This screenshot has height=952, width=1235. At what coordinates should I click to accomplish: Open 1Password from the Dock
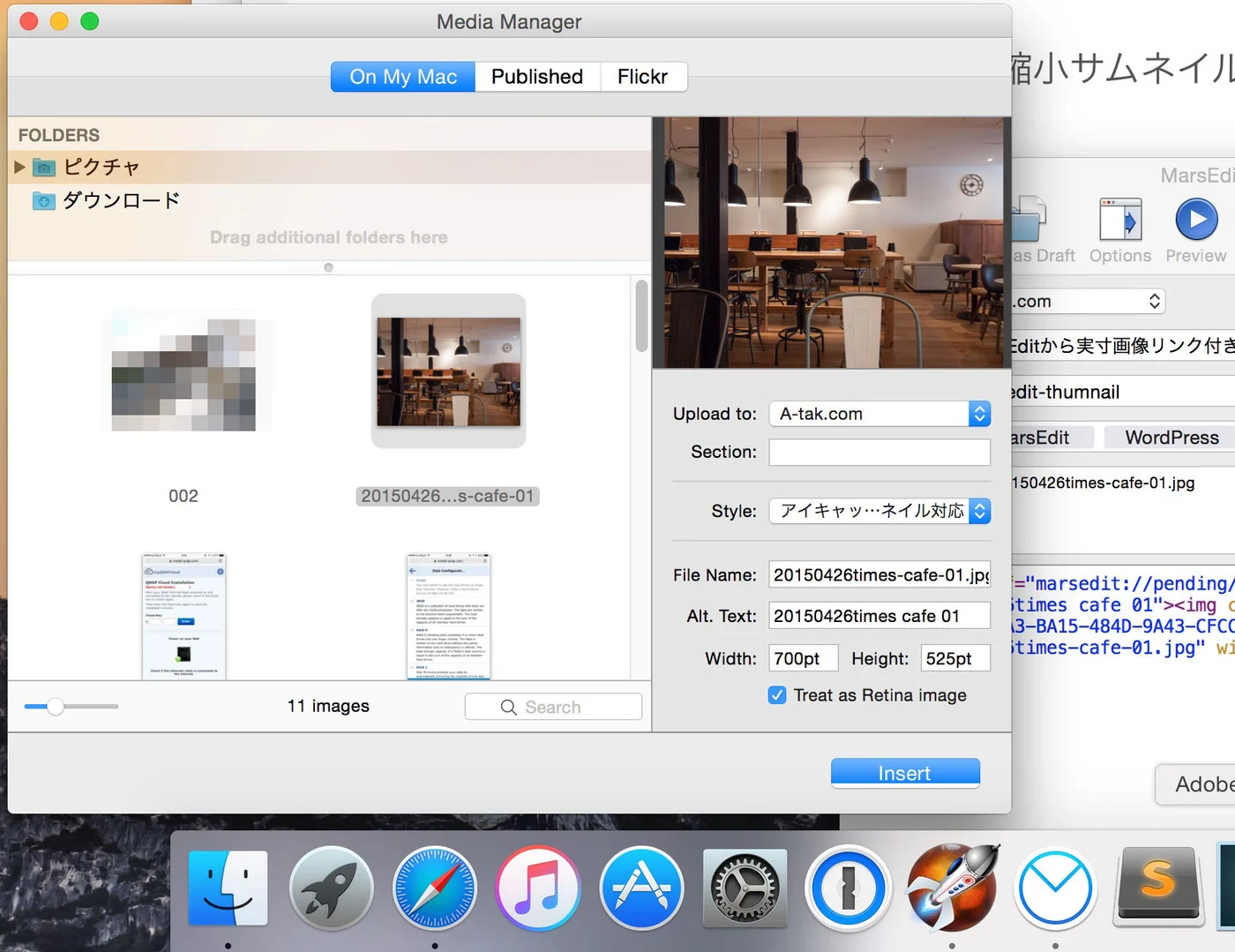point(848,888)
